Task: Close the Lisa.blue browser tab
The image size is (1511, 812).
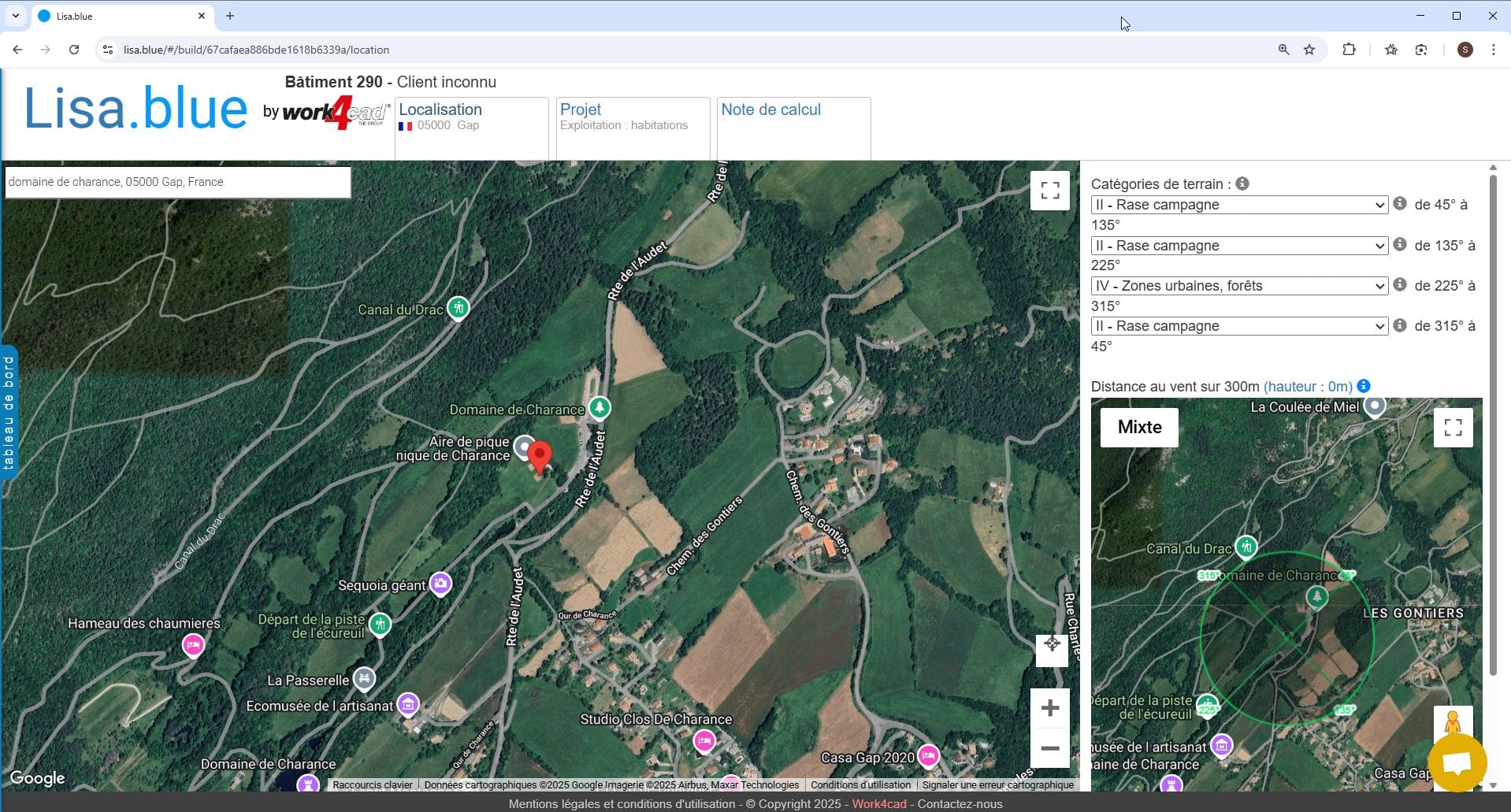Action: (x=202, y=16)
